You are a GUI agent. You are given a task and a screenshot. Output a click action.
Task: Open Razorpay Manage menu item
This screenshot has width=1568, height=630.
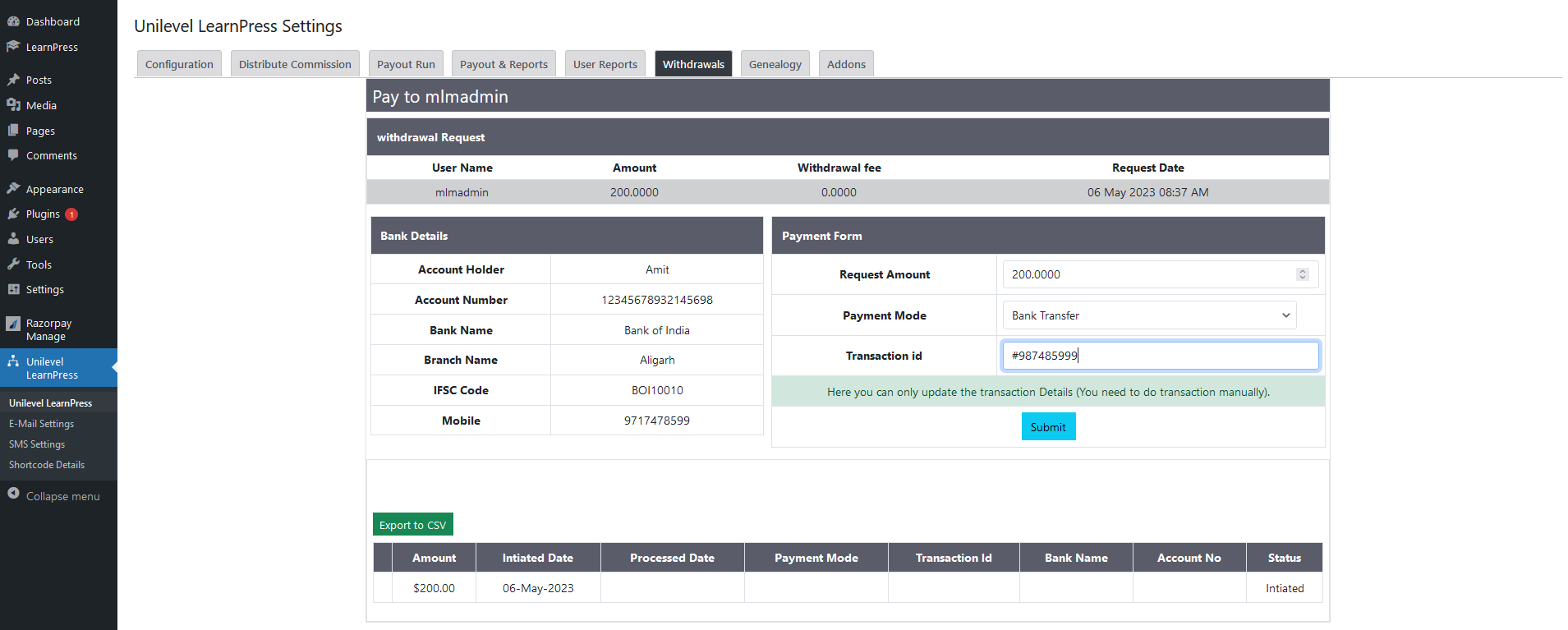(x=48, y=329)
